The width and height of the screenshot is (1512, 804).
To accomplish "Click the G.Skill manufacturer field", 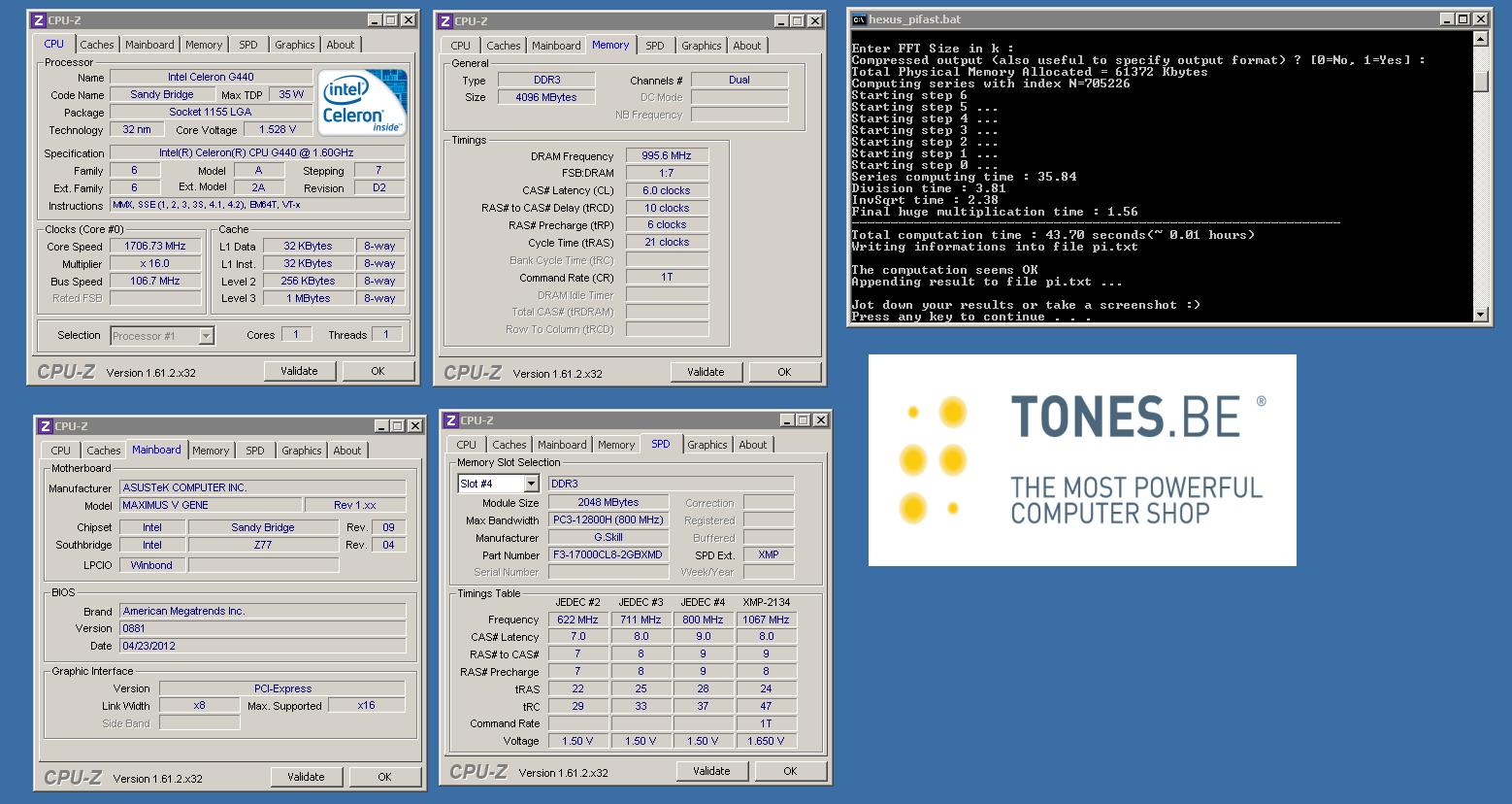I will tap(608, 537).
